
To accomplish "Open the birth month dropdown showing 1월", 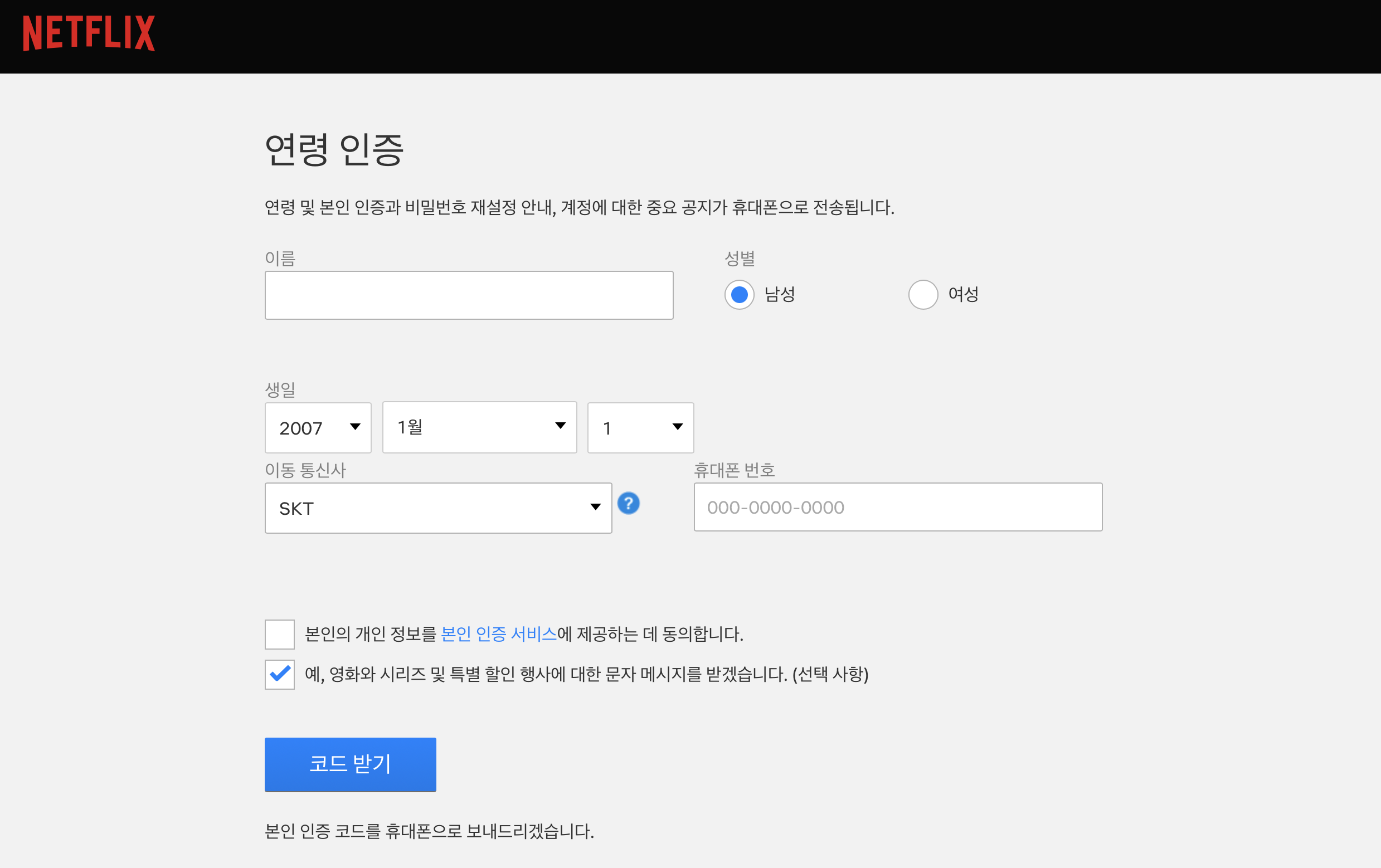I will click(479, 427).
